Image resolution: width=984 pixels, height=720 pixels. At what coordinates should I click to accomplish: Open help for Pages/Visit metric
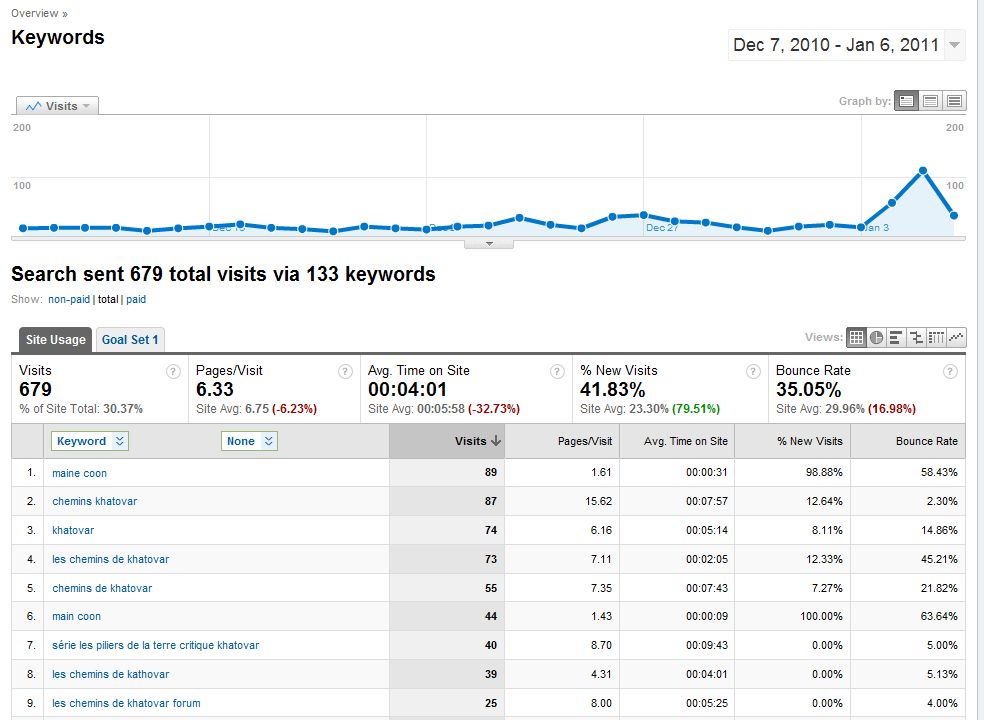345,372
